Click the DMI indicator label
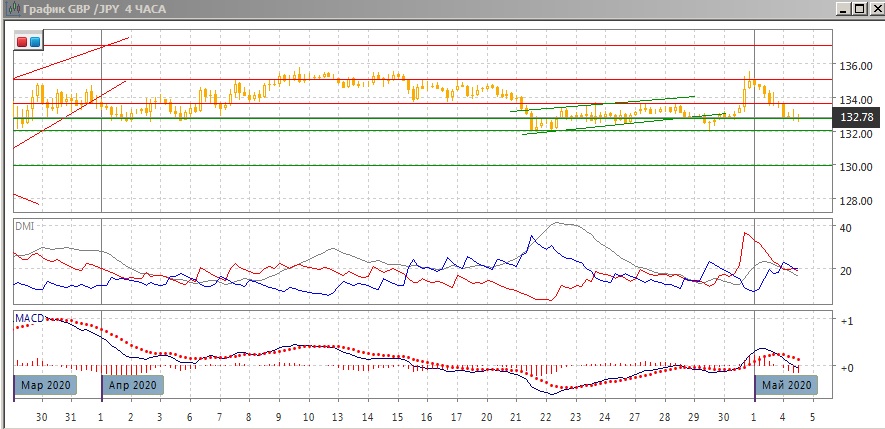Viewport: 885px width, 429px height. click(24, 226)
